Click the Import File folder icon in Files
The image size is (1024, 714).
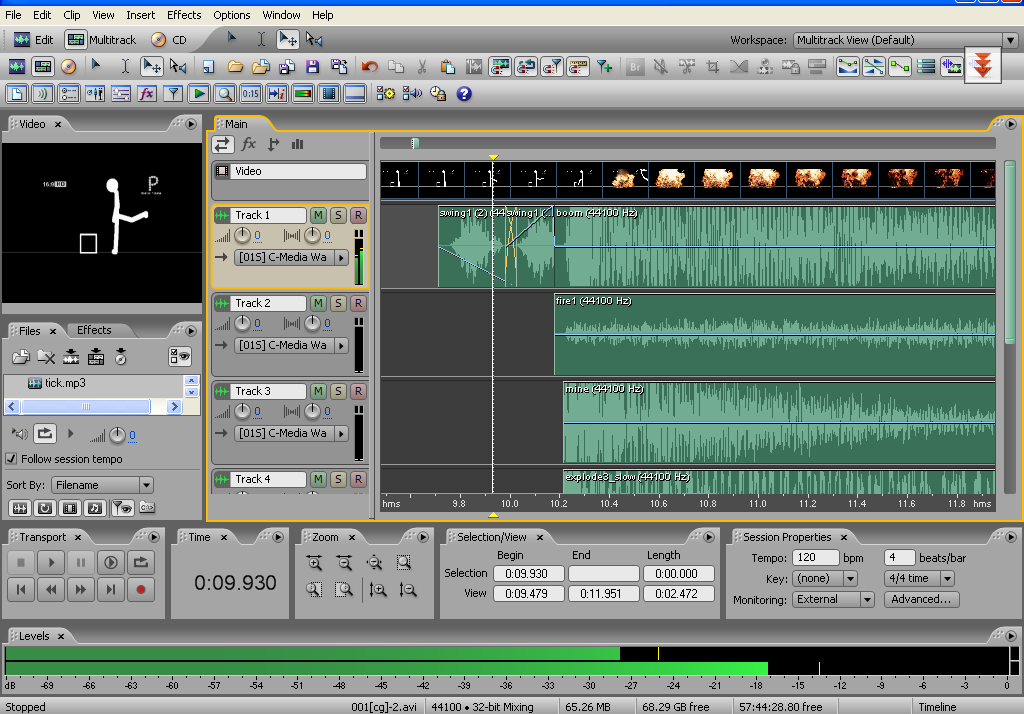point(20,356)
